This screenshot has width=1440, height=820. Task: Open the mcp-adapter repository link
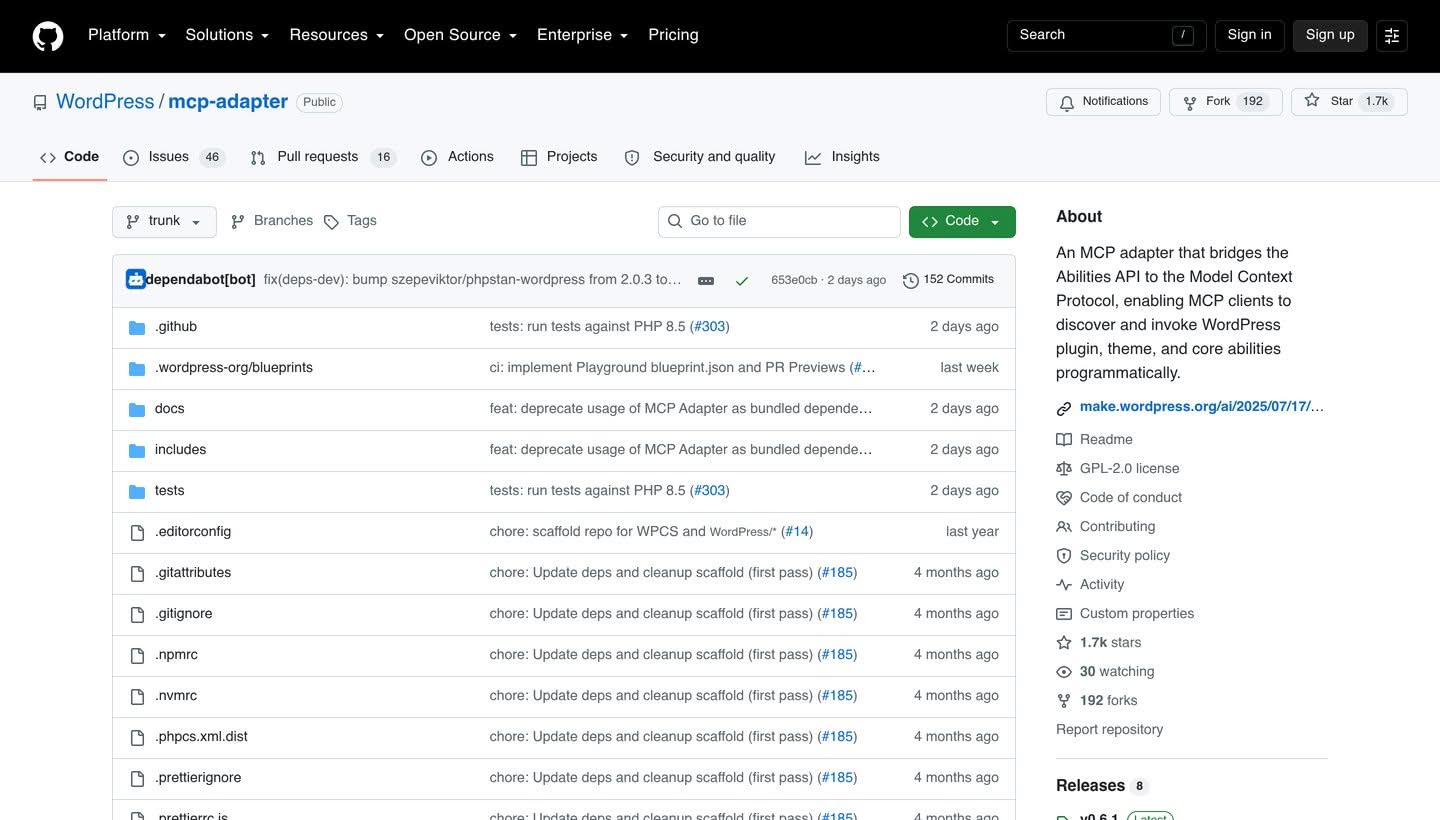[x=228, y=102]
